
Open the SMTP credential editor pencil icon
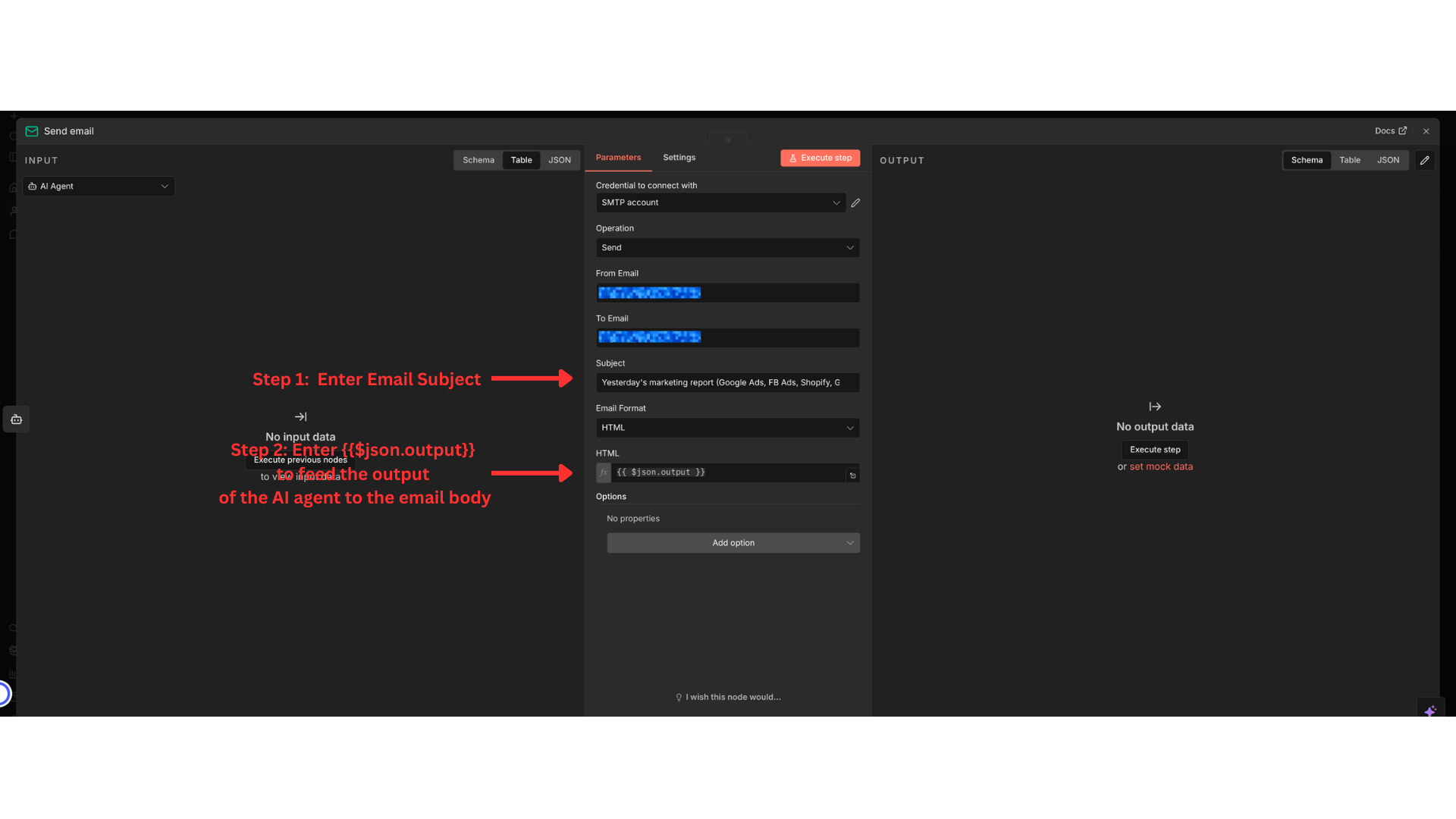click(x=855, y=202)
